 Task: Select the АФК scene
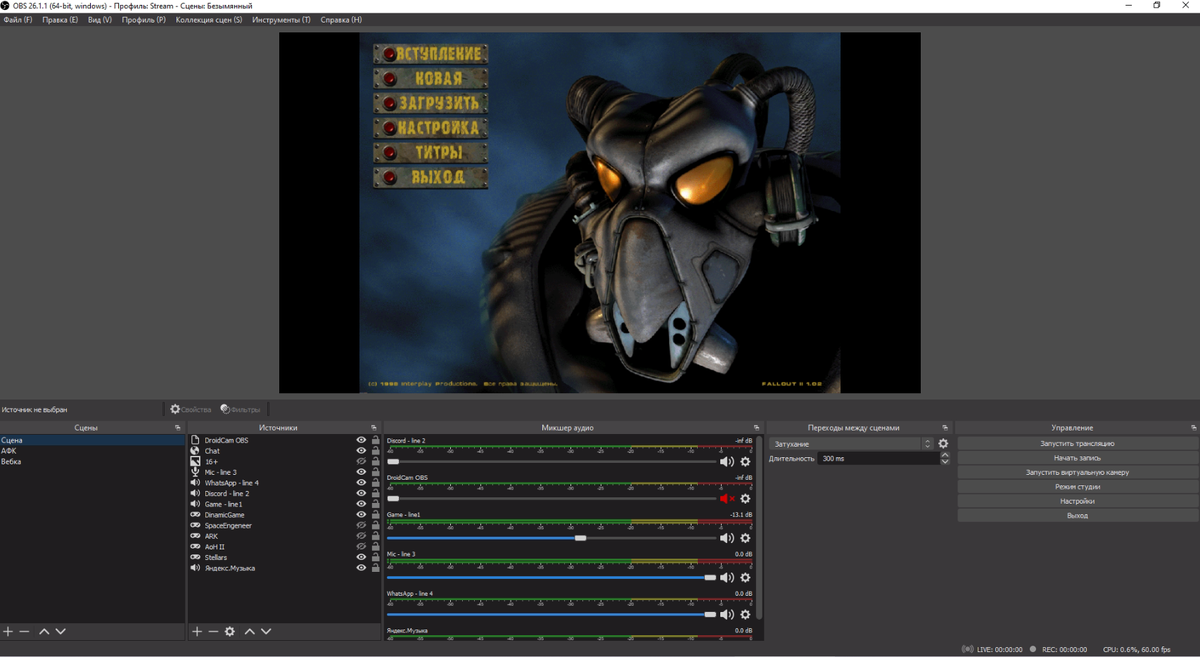tap(92, 451)
